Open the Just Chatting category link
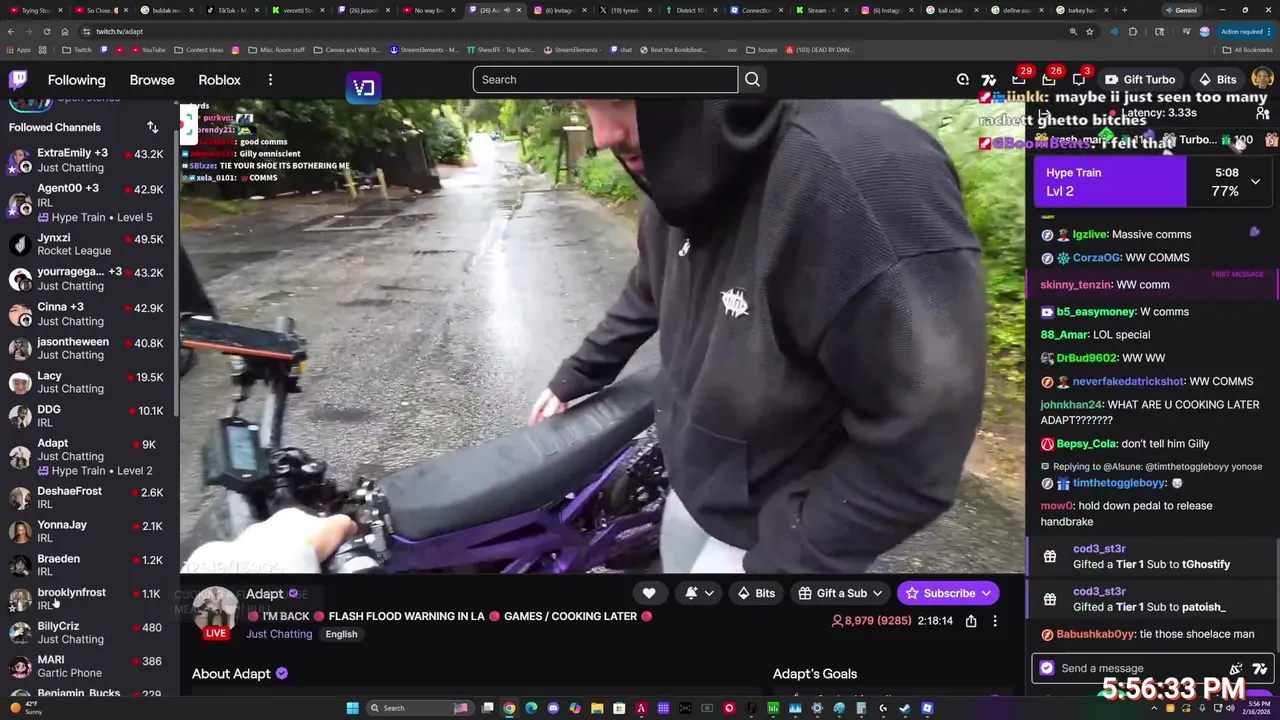Viewport: 1280px width, 720px height. (279, 634)
